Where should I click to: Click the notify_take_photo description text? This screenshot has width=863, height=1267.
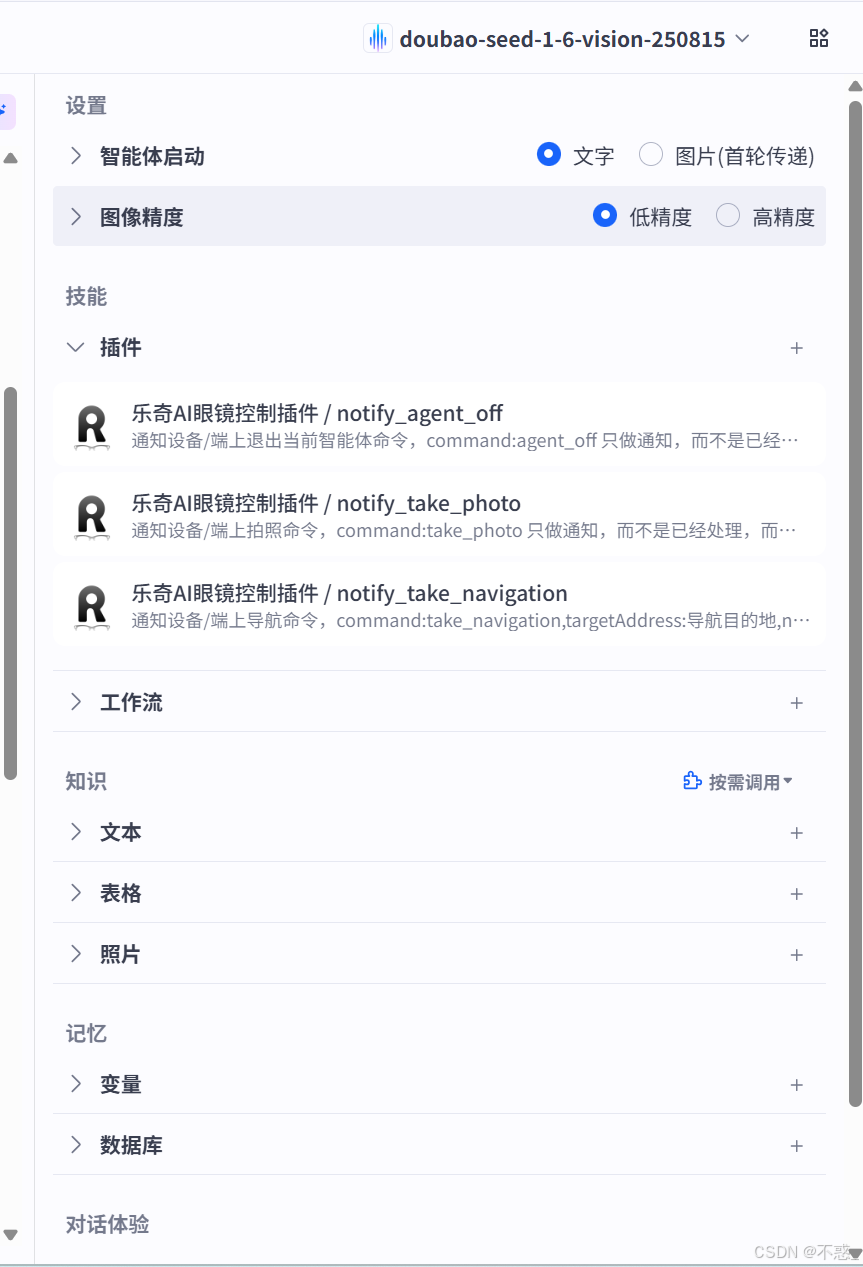[x=464, y=531]
